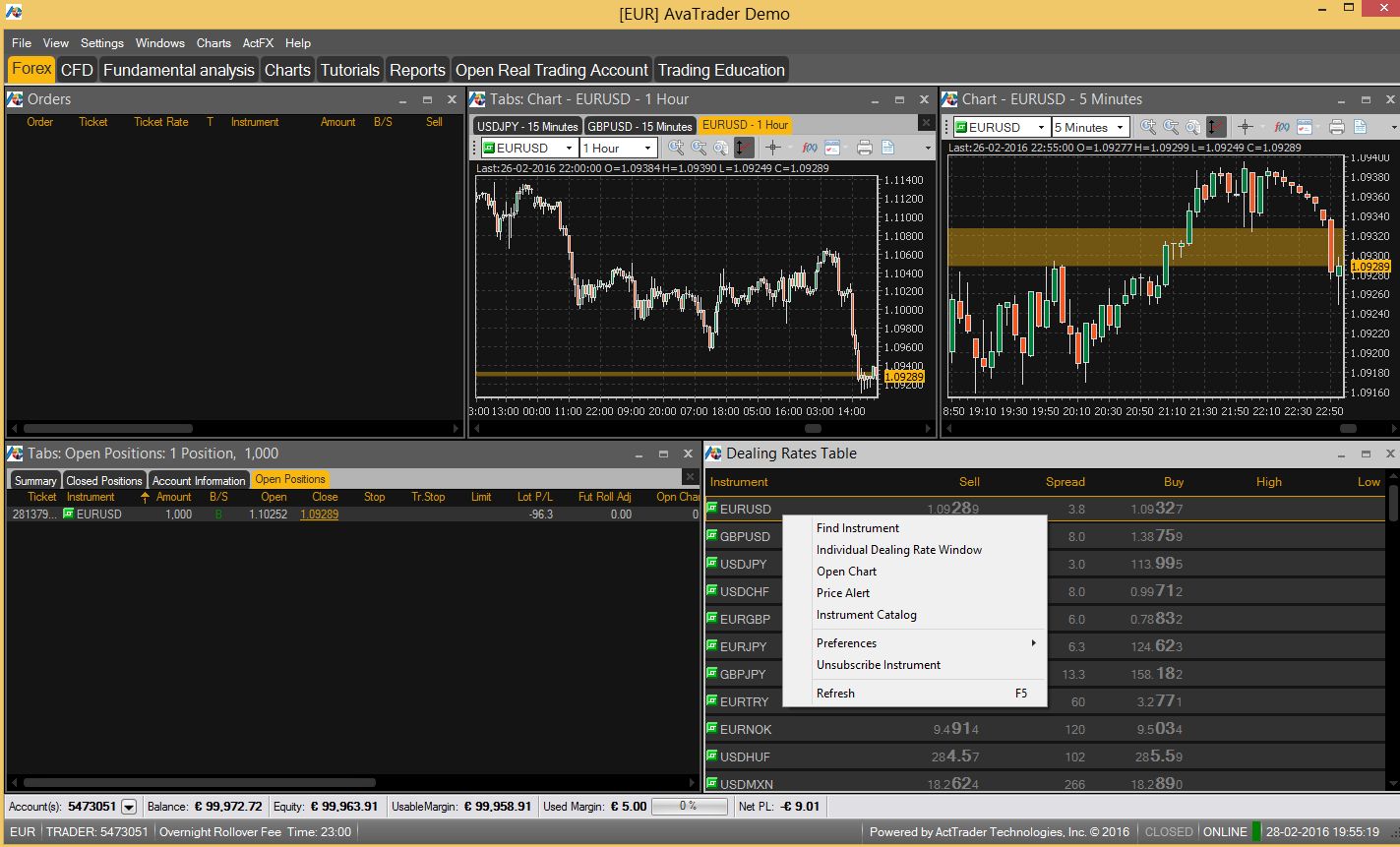Activate crosshair cursor in 1 Hour chart
1400x847 pixels.
(x=772, y=148)
